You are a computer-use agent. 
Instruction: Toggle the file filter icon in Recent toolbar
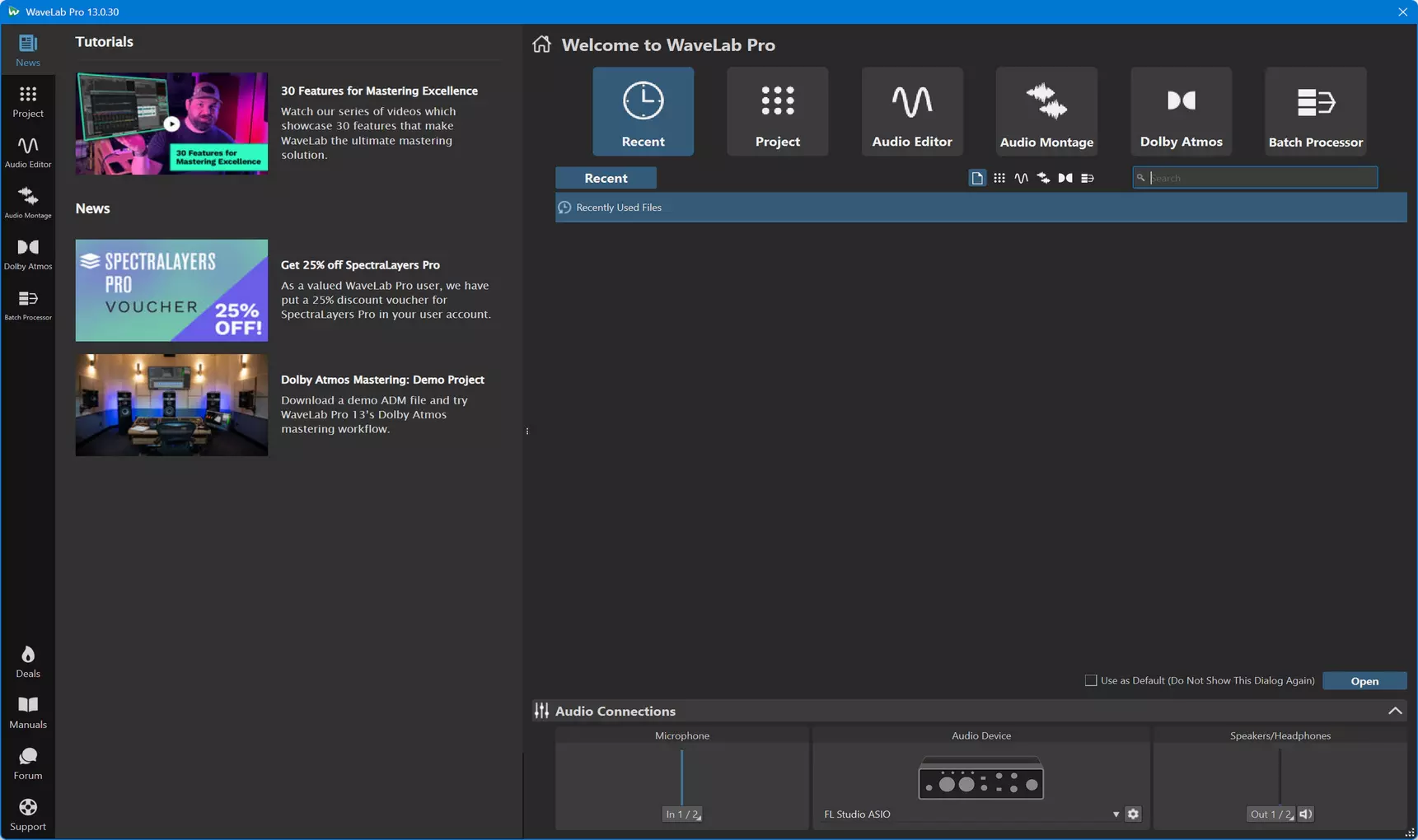point(977,178)
